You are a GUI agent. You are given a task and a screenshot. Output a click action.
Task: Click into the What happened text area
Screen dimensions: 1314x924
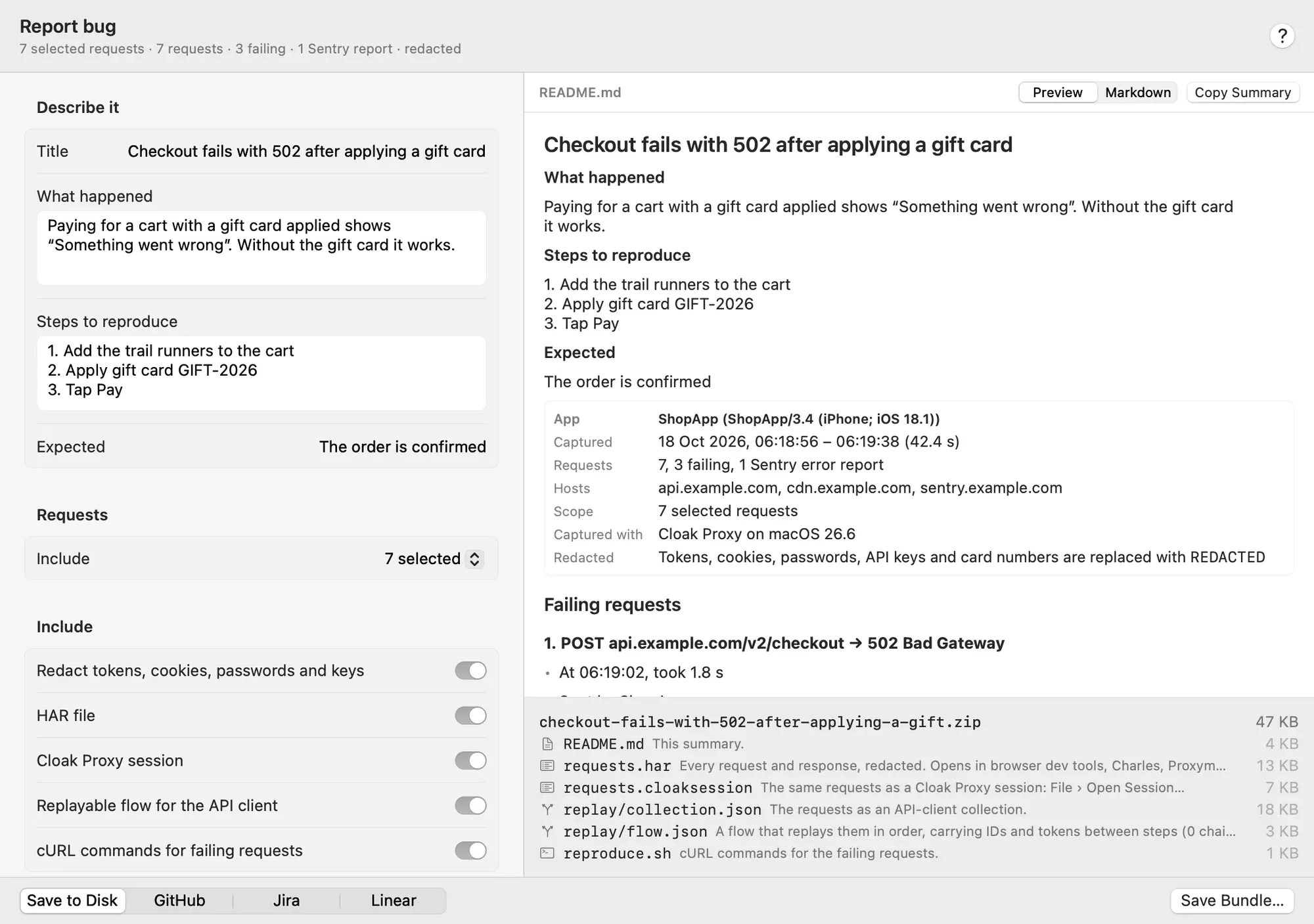[x=261, y=248]
